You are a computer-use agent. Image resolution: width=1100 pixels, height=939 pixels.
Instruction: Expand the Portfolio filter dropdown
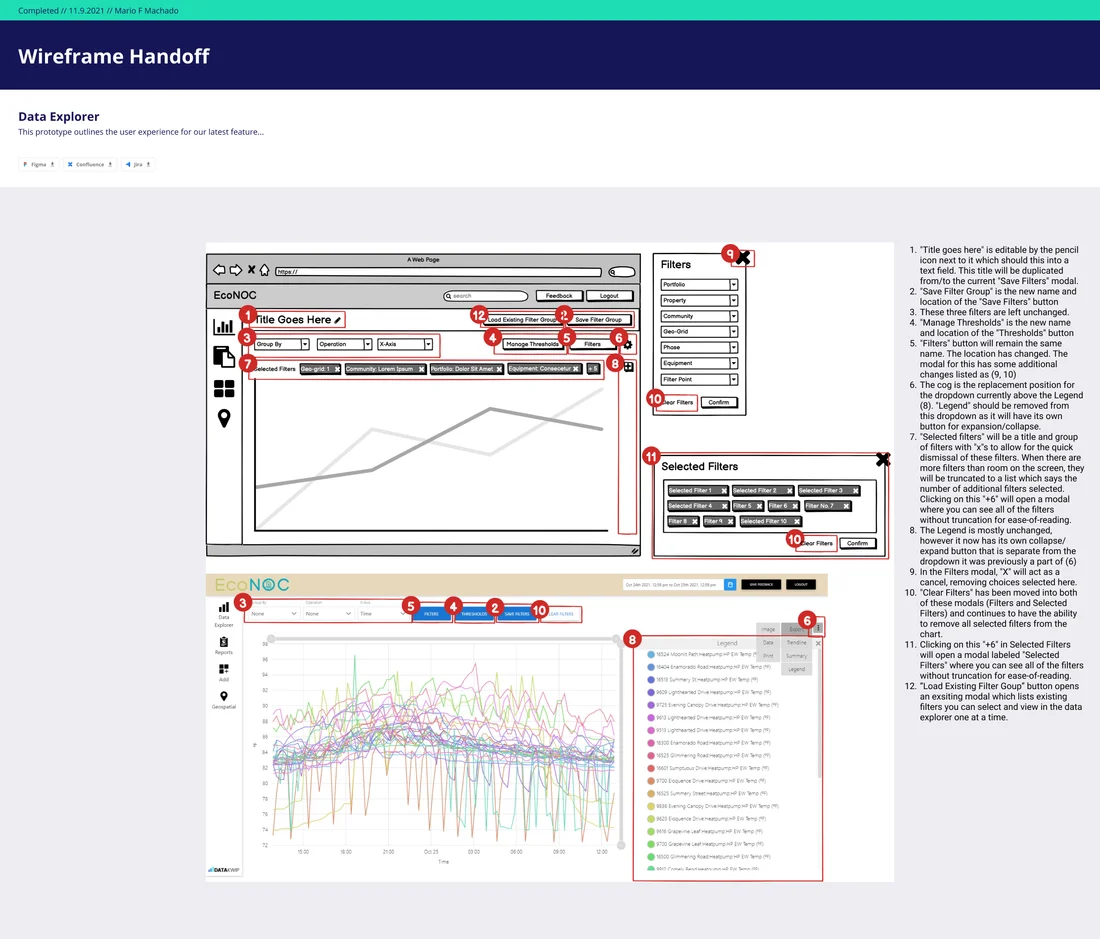pyautogui.click(x=699, y=285)
